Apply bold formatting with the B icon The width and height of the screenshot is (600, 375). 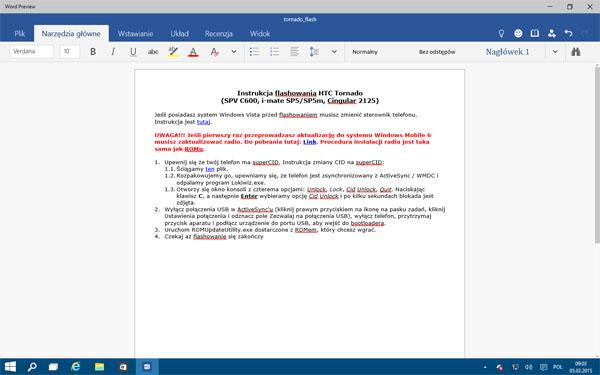coord(93,52)
